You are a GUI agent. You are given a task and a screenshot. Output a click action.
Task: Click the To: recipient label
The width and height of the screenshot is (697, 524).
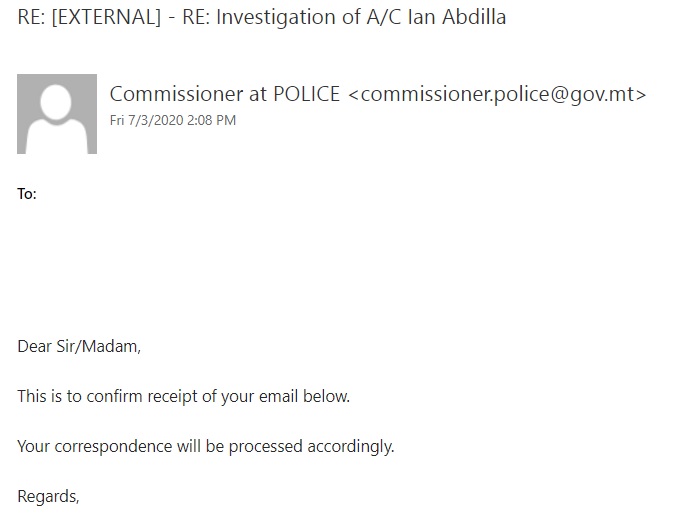[27, 194]
